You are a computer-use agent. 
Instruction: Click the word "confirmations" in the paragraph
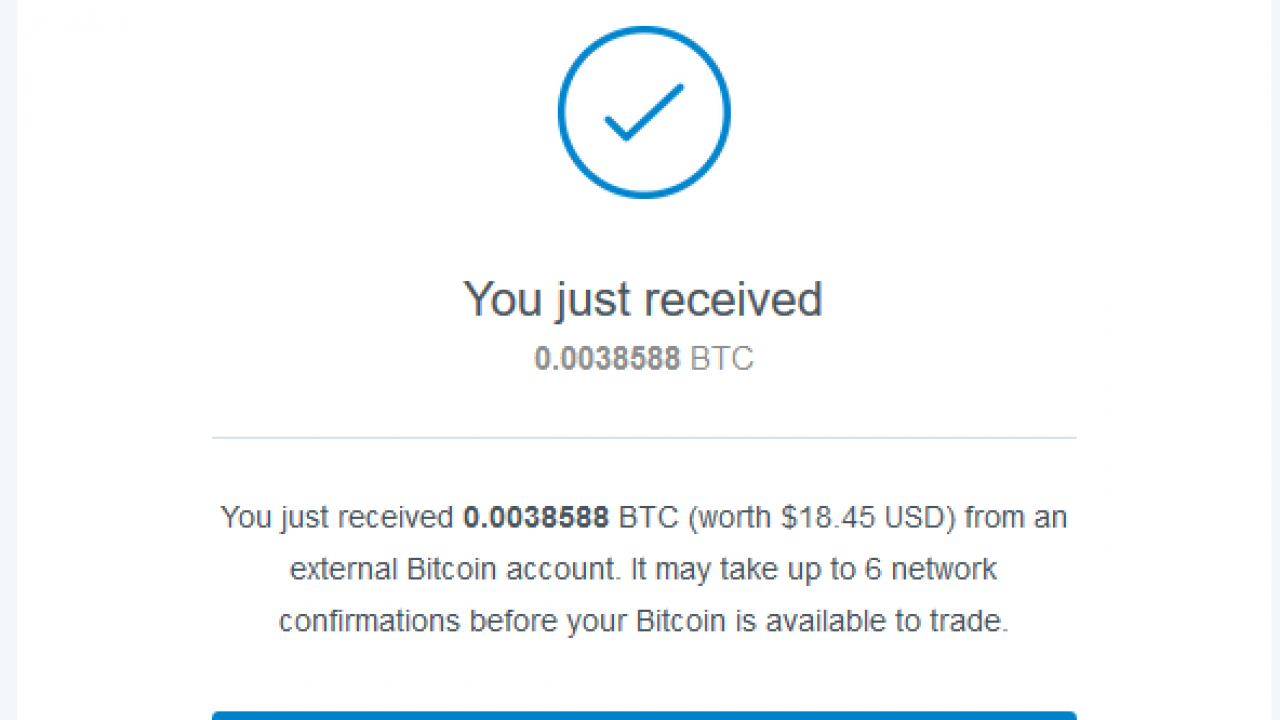(x=369, y=621)
